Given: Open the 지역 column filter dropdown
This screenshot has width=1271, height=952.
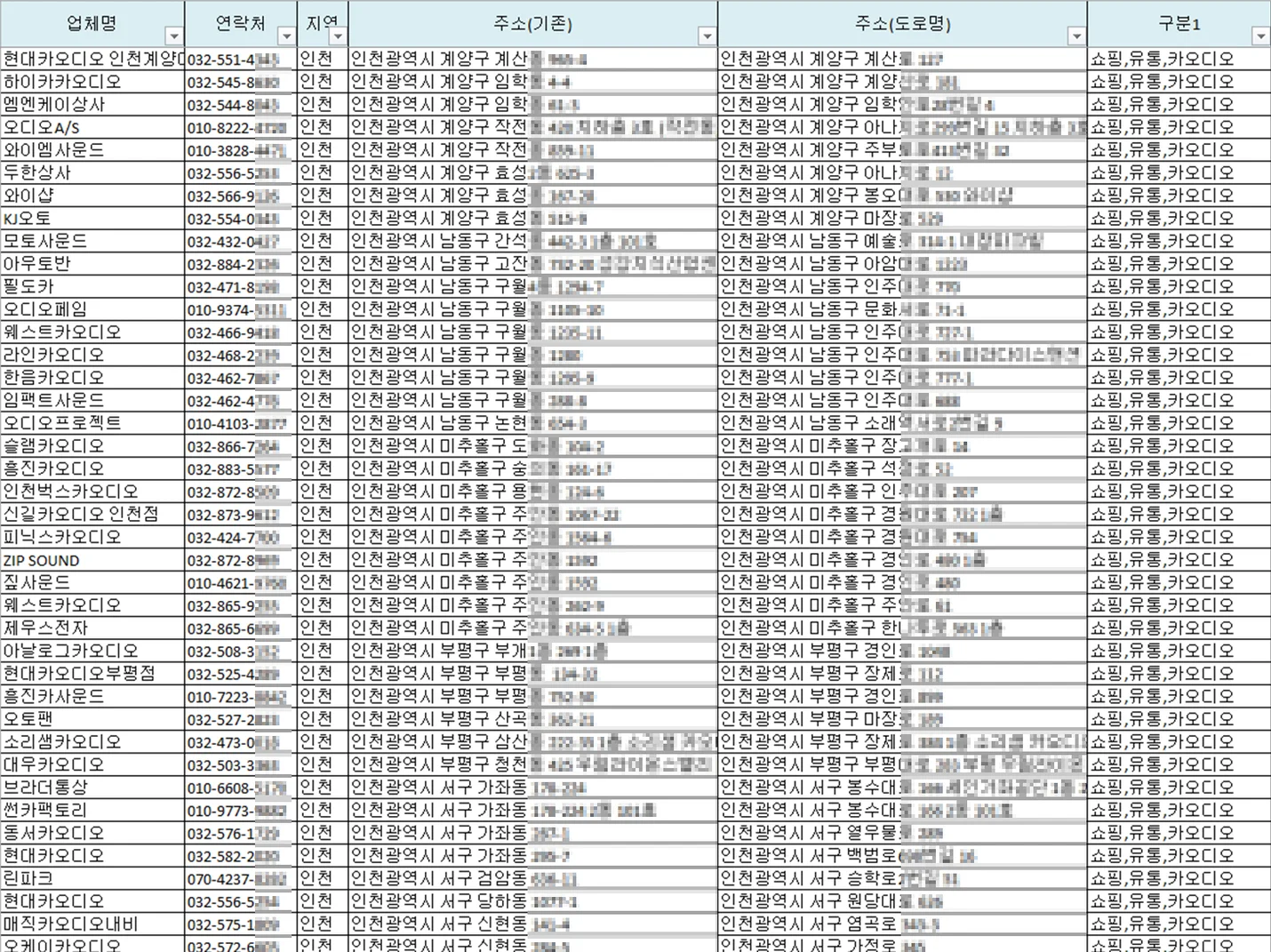Looking at the screenshot, I should click(339, 36).
